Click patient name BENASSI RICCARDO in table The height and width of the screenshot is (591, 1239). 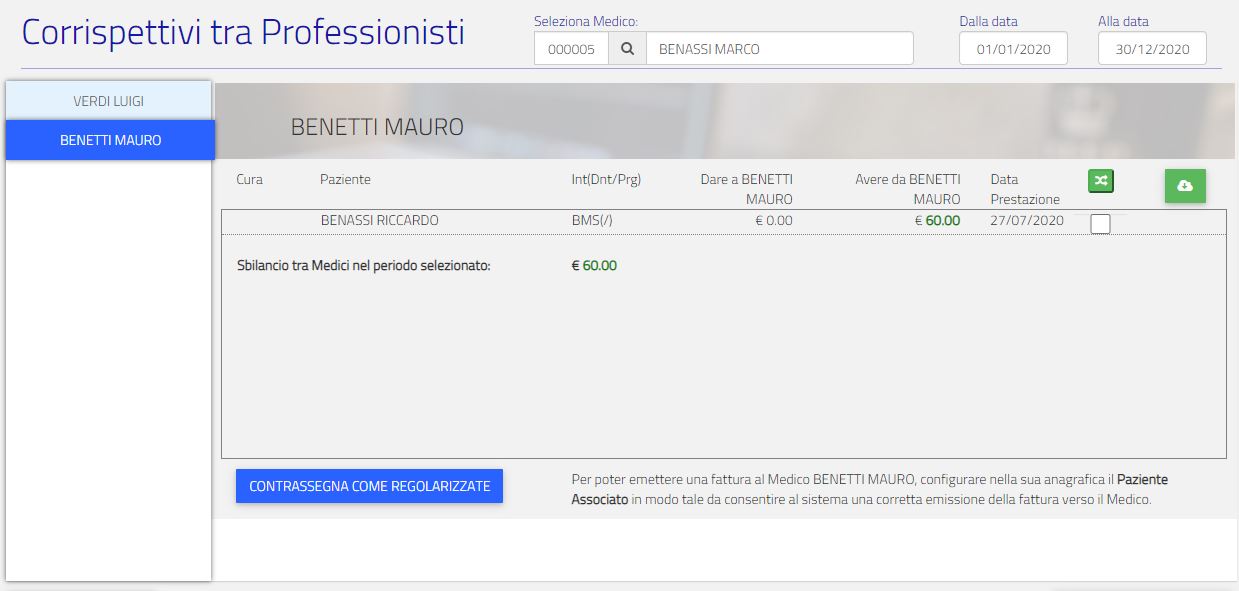[379, 220]
